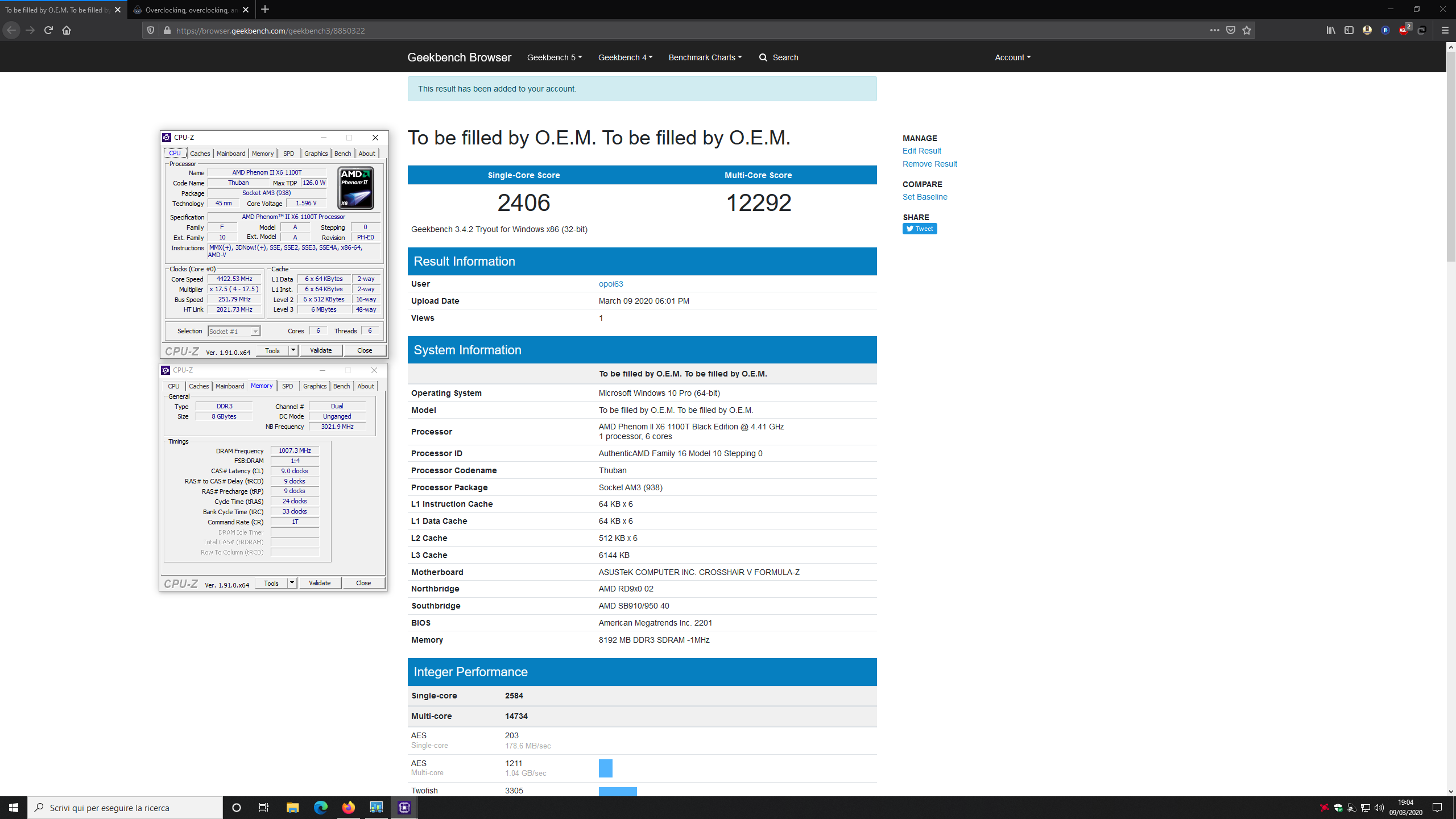
Task: Expand the Account dropdown
Action: coord(1013,57)
